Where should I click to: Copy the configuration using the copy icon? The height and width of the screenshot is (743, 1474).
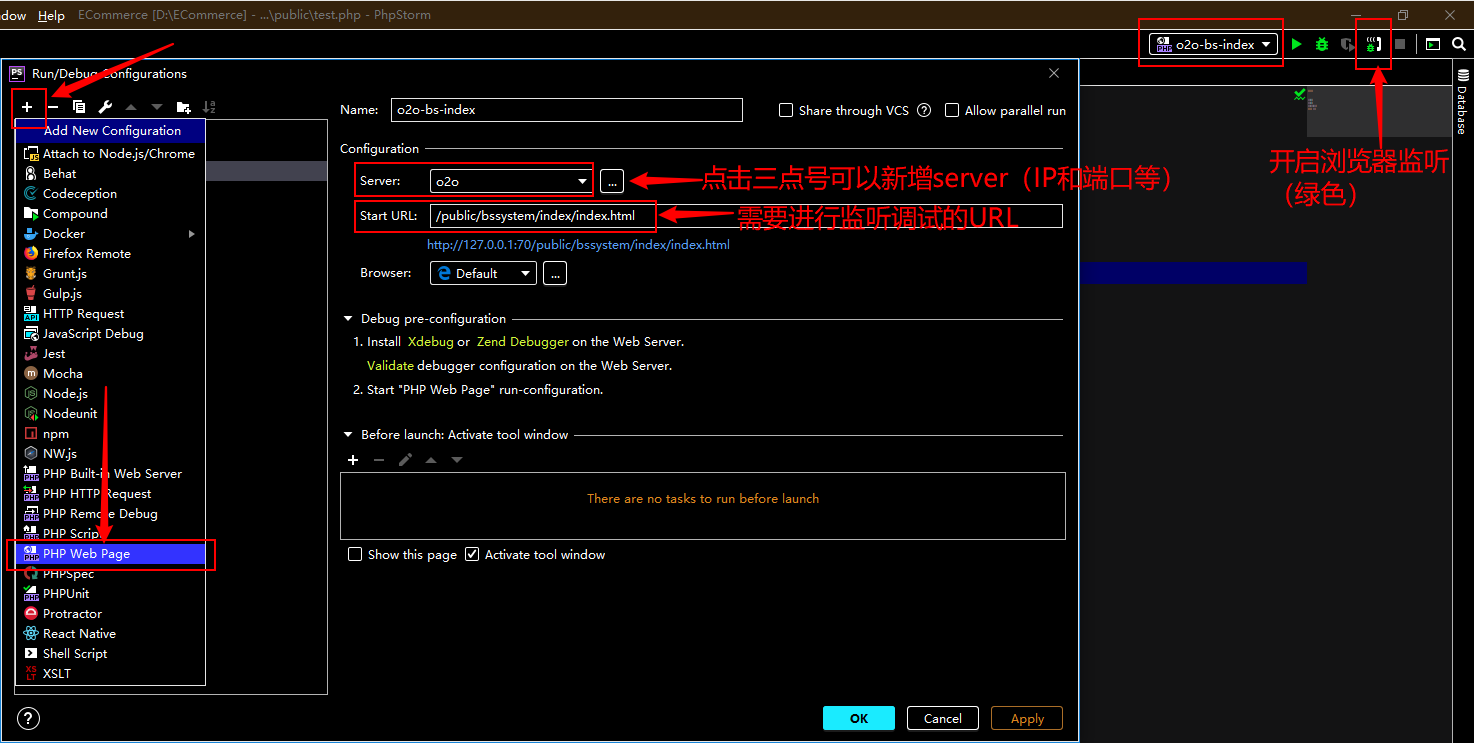point(79,107)
